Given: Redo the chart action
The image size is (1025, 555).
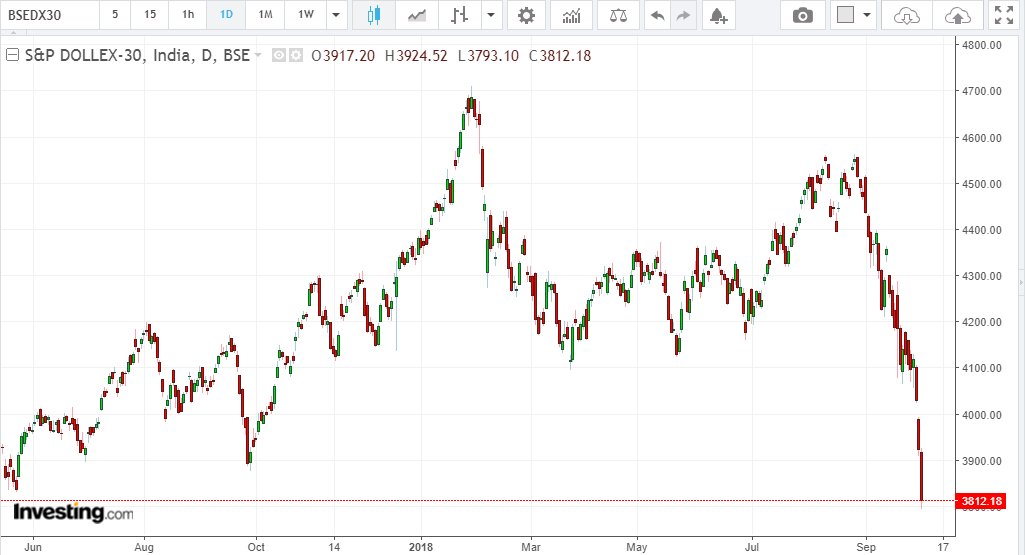Looking at the screenshot, I should [x=683, y=15].
